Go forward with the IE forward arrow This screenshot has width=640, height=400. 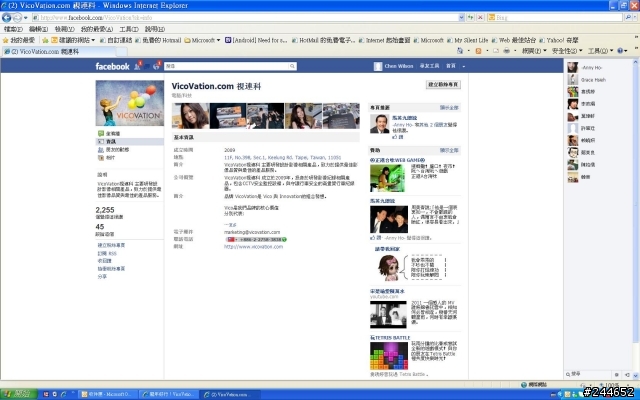(x=17, y=18)
